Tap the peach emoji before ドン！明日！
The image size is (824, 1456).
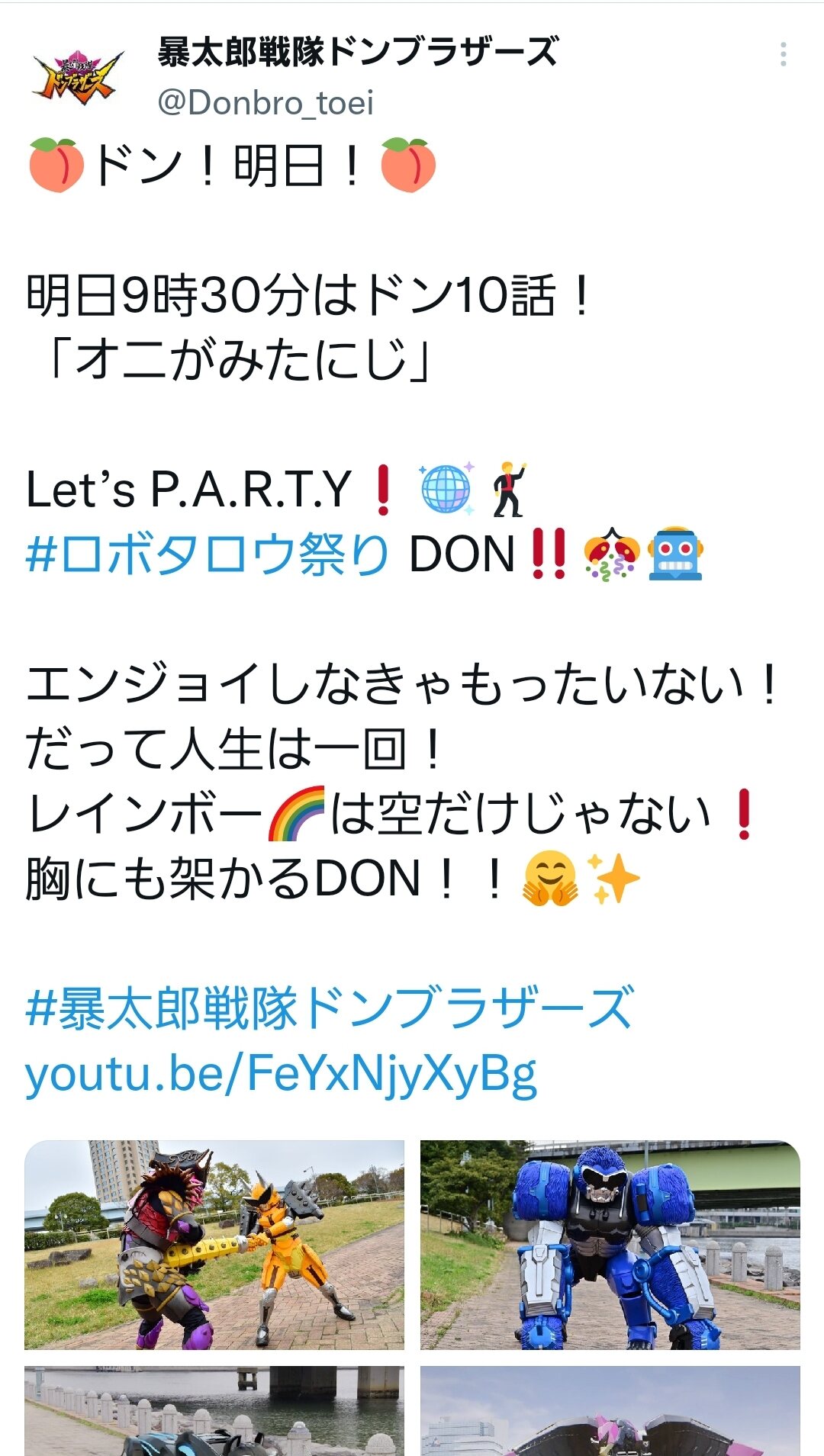point(56,165)
